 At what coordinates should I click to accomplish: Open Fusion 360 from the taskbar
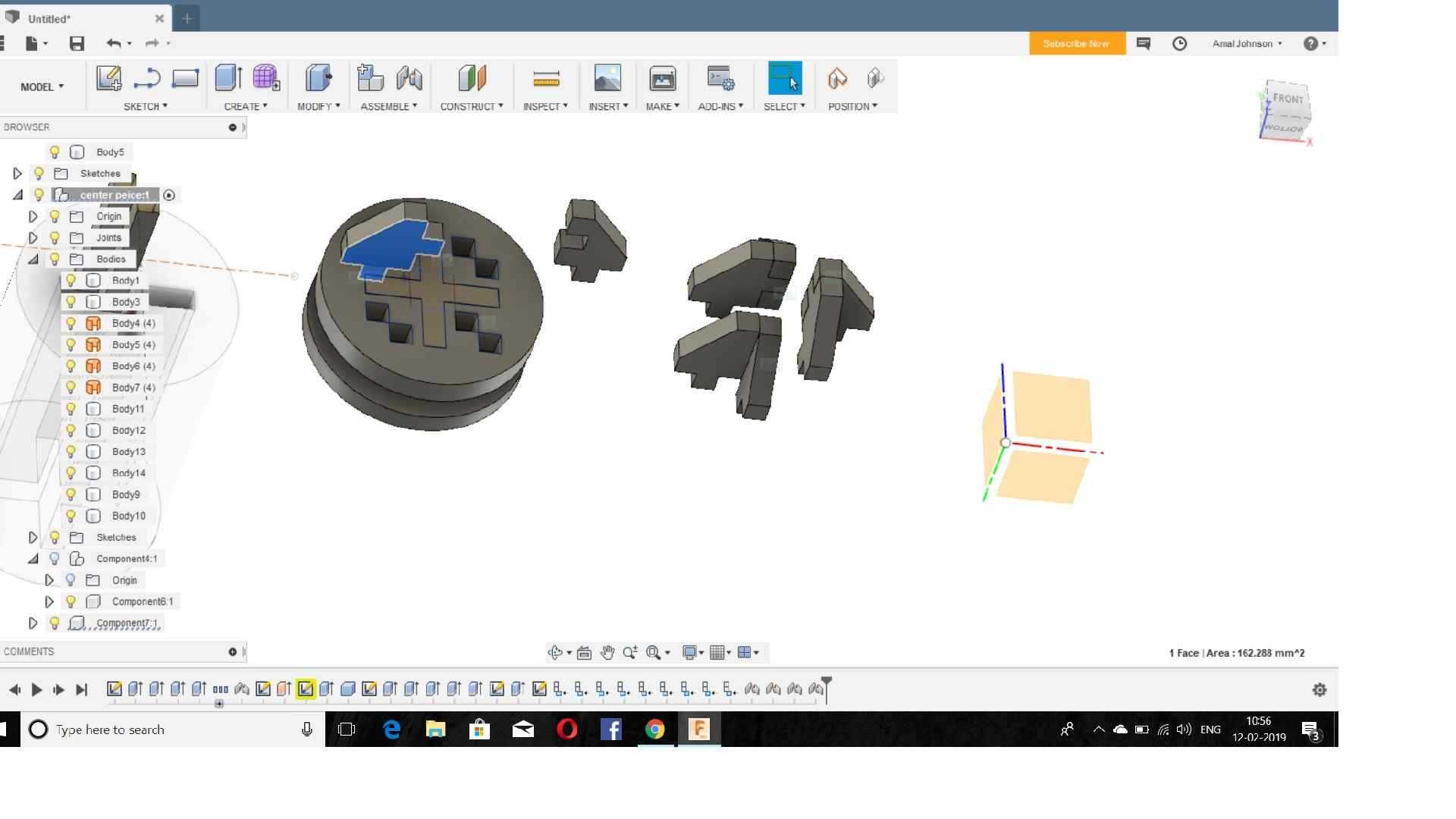[698, 730]
